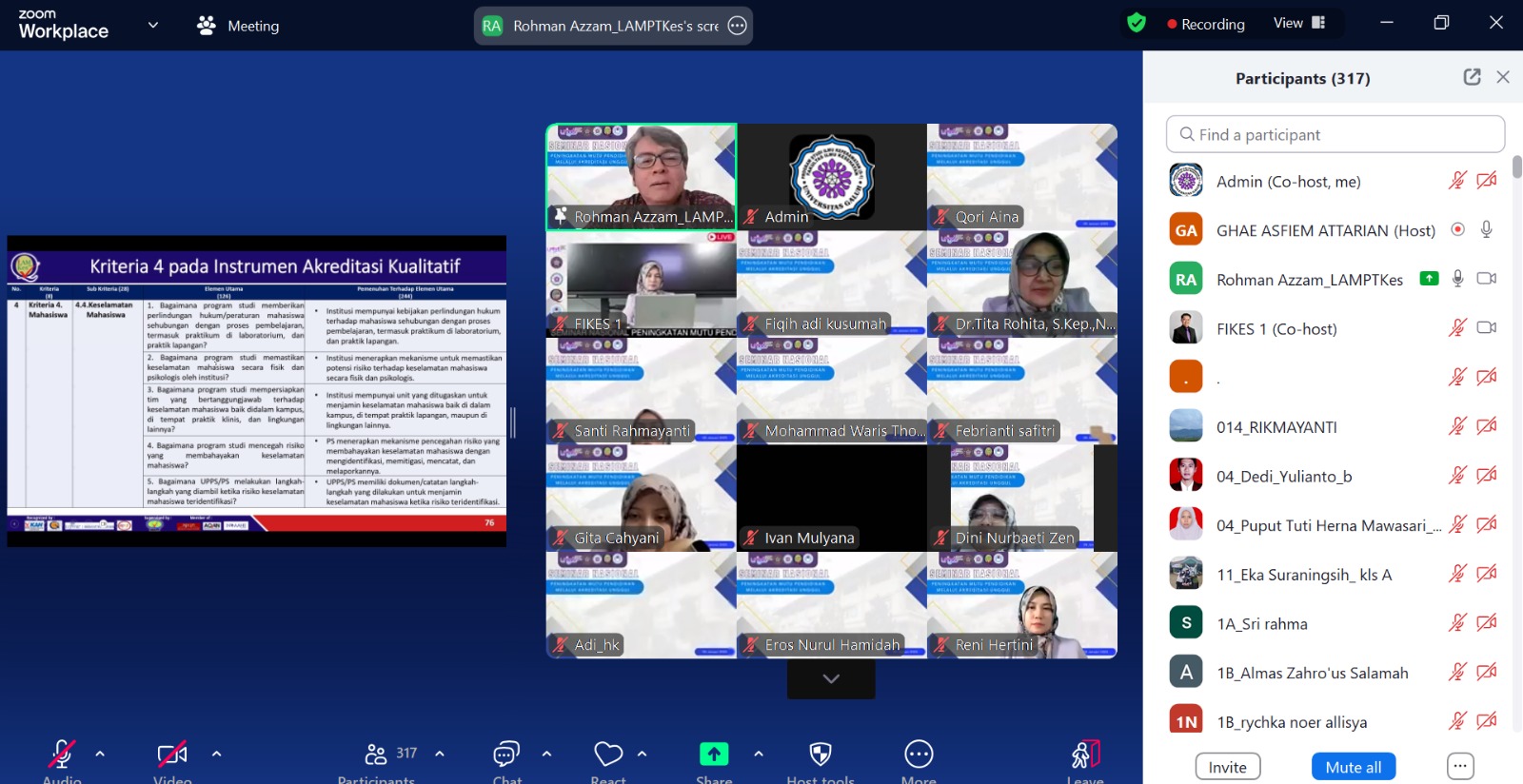Pop out the Participants panel
Image resolution: width=1523 pixels, height=784 pixels.
[x=1472, y=77]
